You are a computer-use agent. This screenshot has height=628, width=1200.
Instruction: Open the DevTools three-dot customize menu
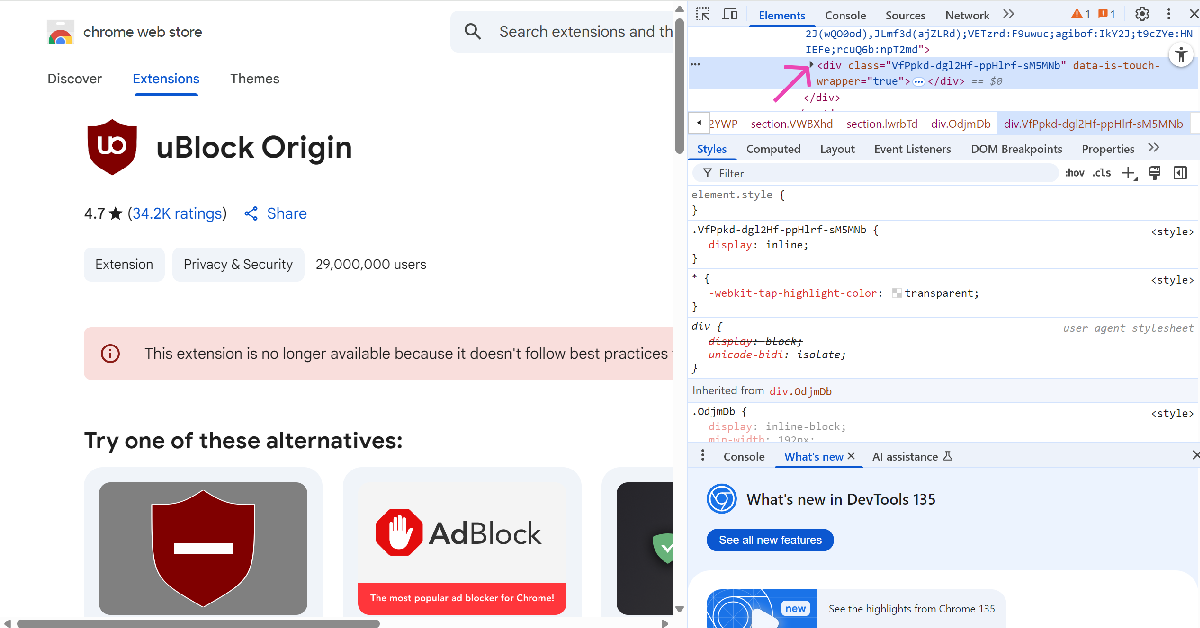tap(1168, 14)
